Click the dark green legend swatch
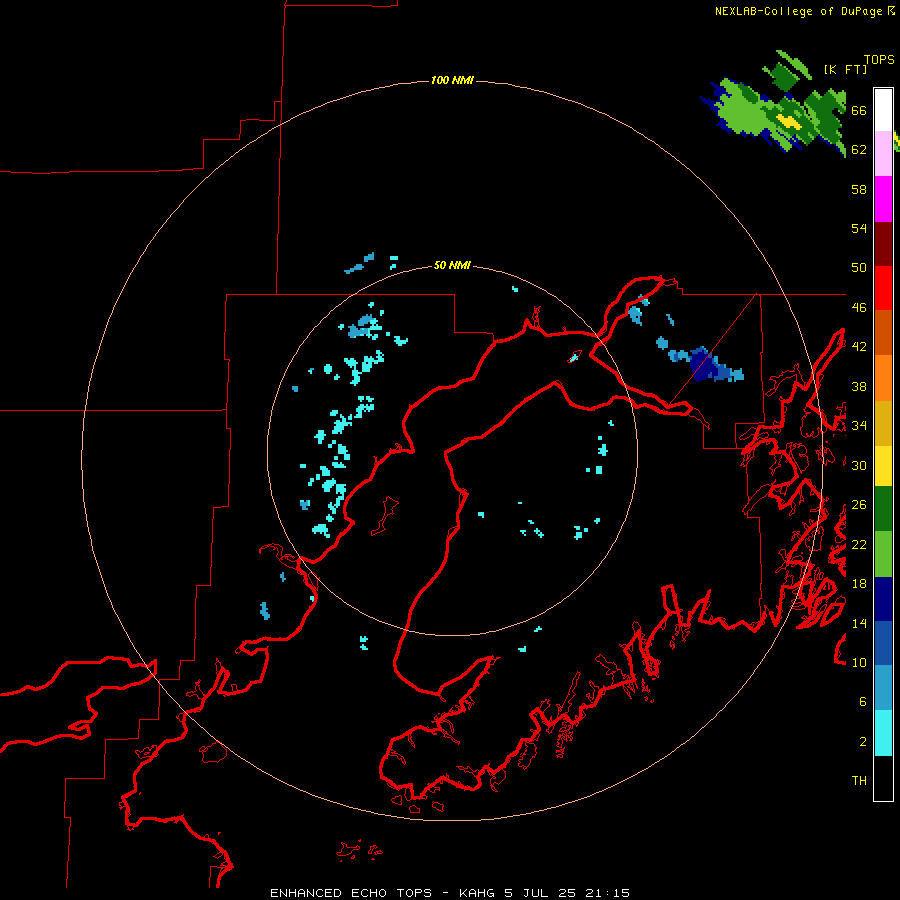Viewport: 900px width, 900px height. 883,509
